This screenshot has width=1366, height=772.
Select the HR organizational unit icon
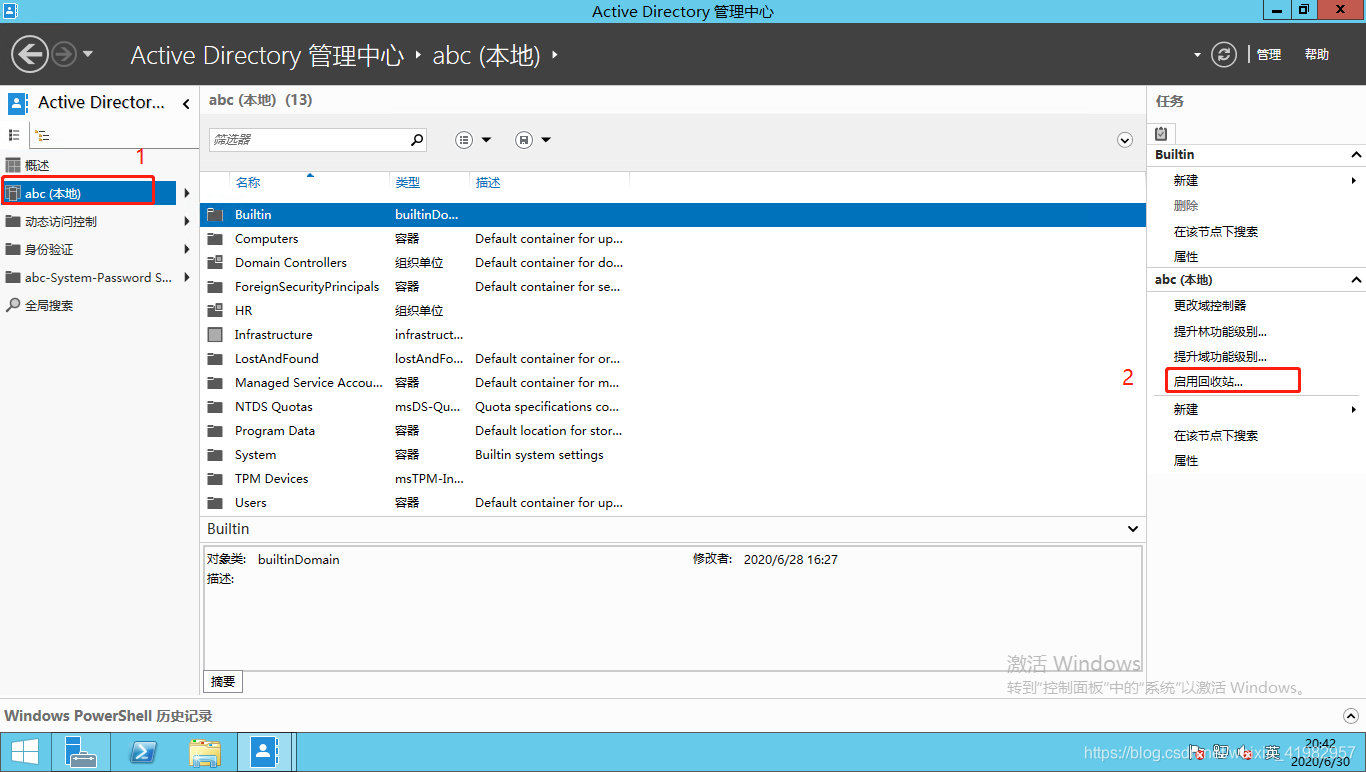click(x=215, y=310)
